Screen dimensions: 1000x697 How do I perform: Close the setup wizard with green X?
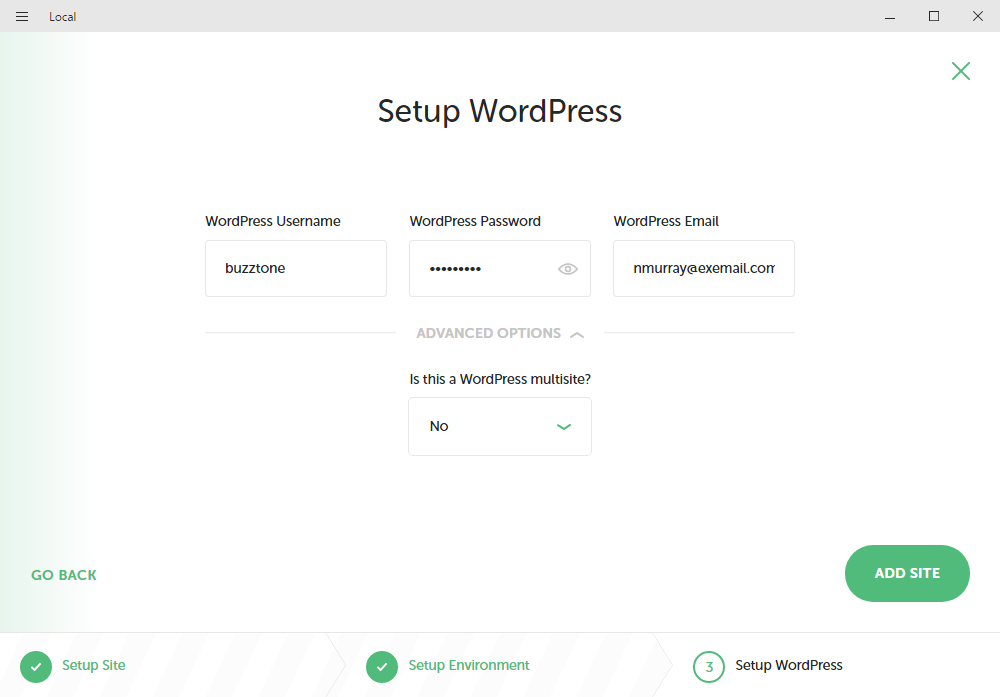[960, 71]
